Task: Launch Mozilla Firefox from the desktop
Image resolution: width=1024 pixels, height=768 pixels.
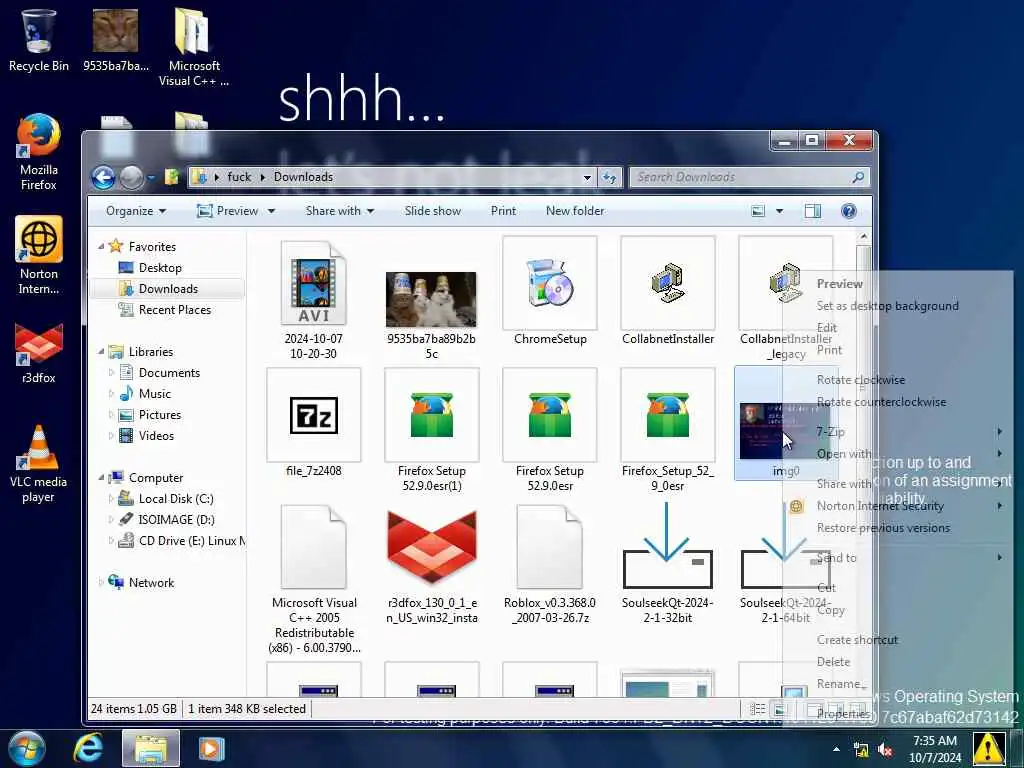Action: [x=39, y=152]
